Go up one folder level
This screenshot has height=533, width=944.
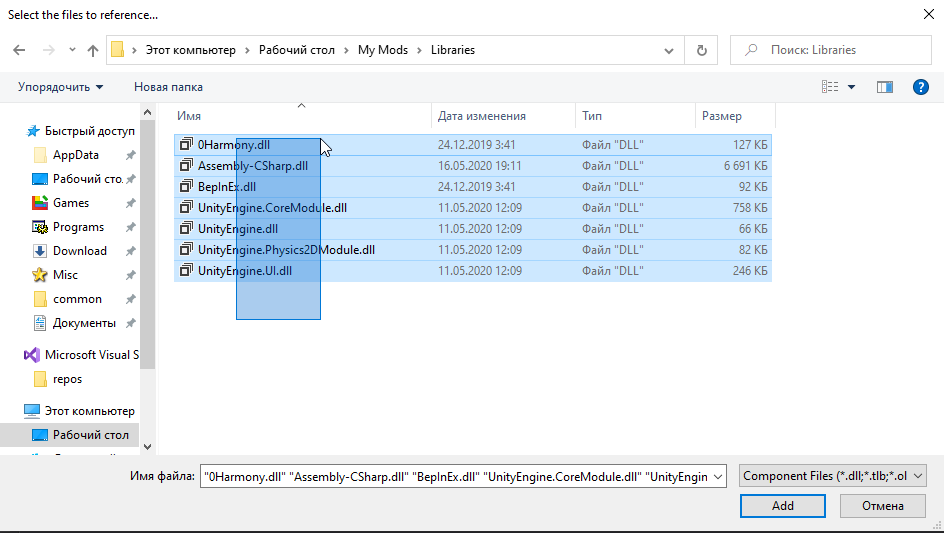(92, 50)
